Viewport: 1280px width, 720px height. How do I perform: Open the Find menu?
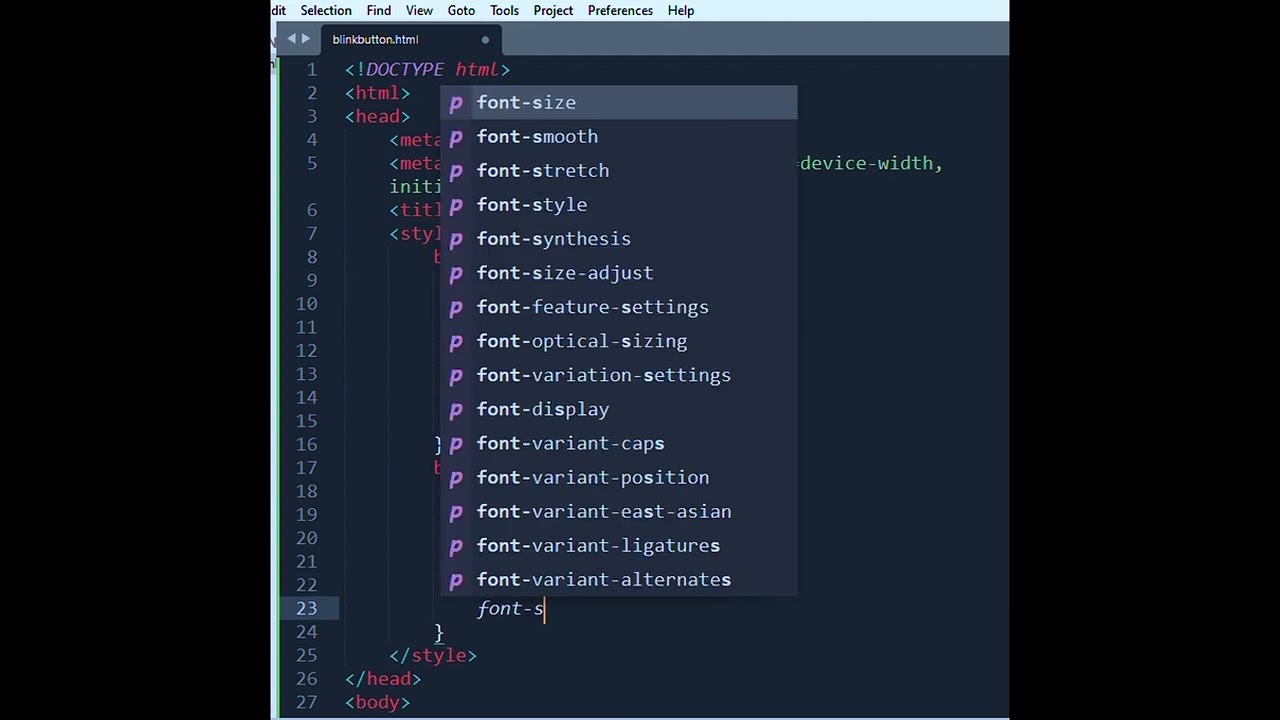[379, 10]
